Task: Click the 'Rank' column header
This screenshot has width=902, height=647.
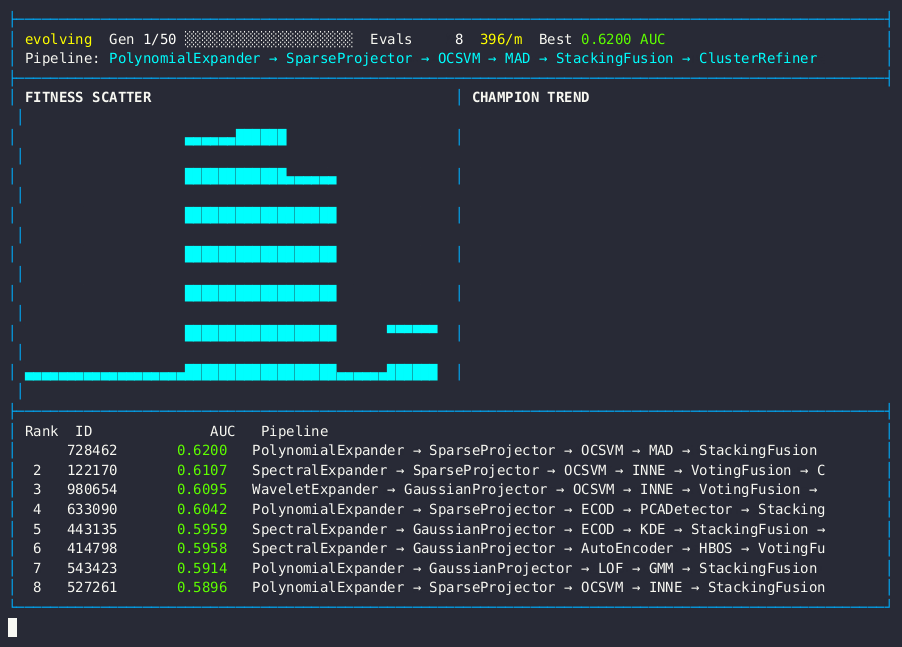Action: pyautogui.click(x=41, y=431)
